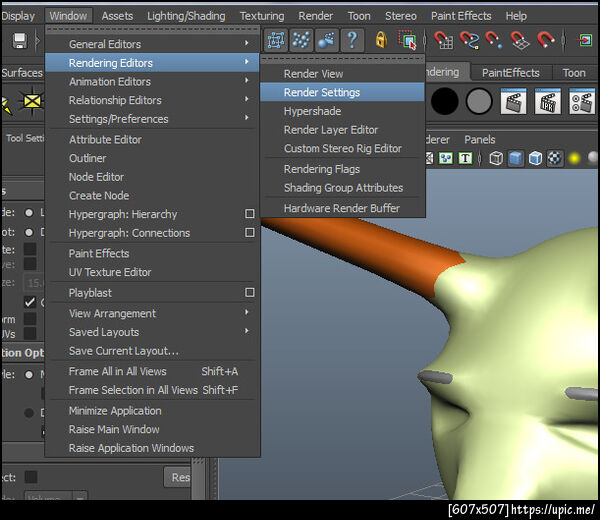This screenshot has width=600, height=520.
Task: Enable Snap to View Planes magnet
Action: click(520, 40)
